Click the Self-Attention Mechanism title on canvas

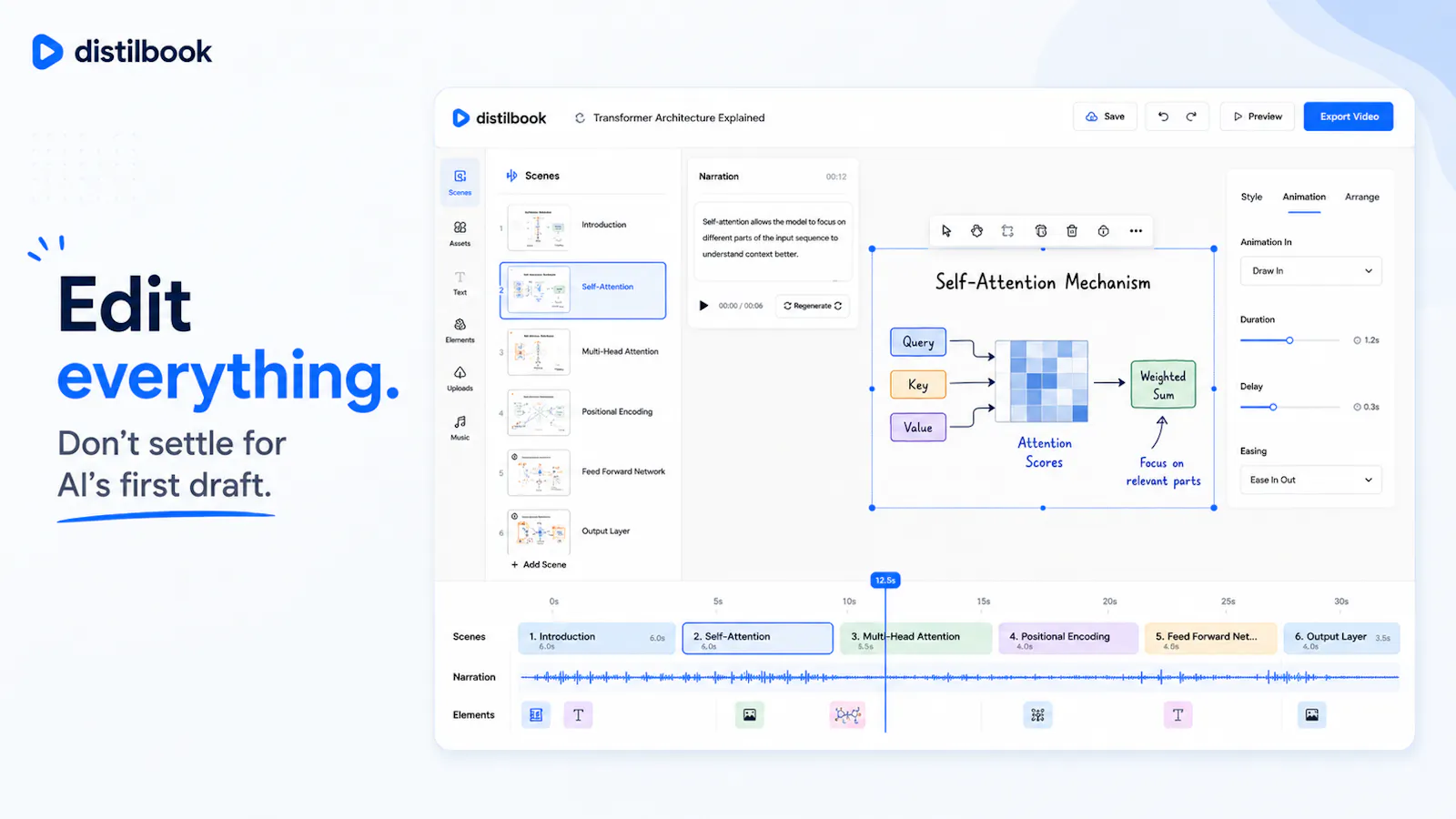[x=1043, y=282]
